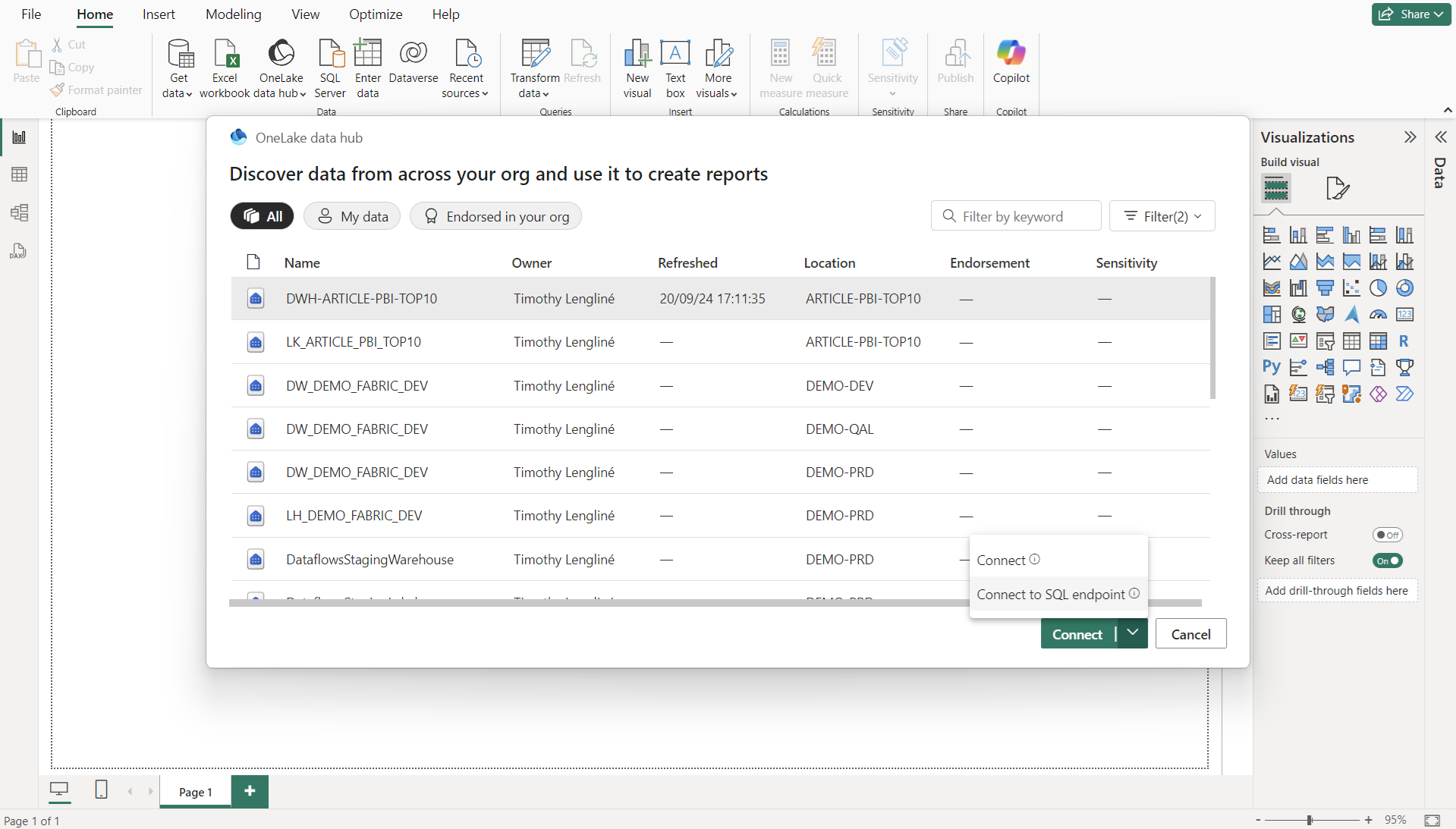Viewport: 1456px width, 829px height.
Task: Click the SQL Server ribbon icon
Action: pyautogui.click(x=330, y=68)
